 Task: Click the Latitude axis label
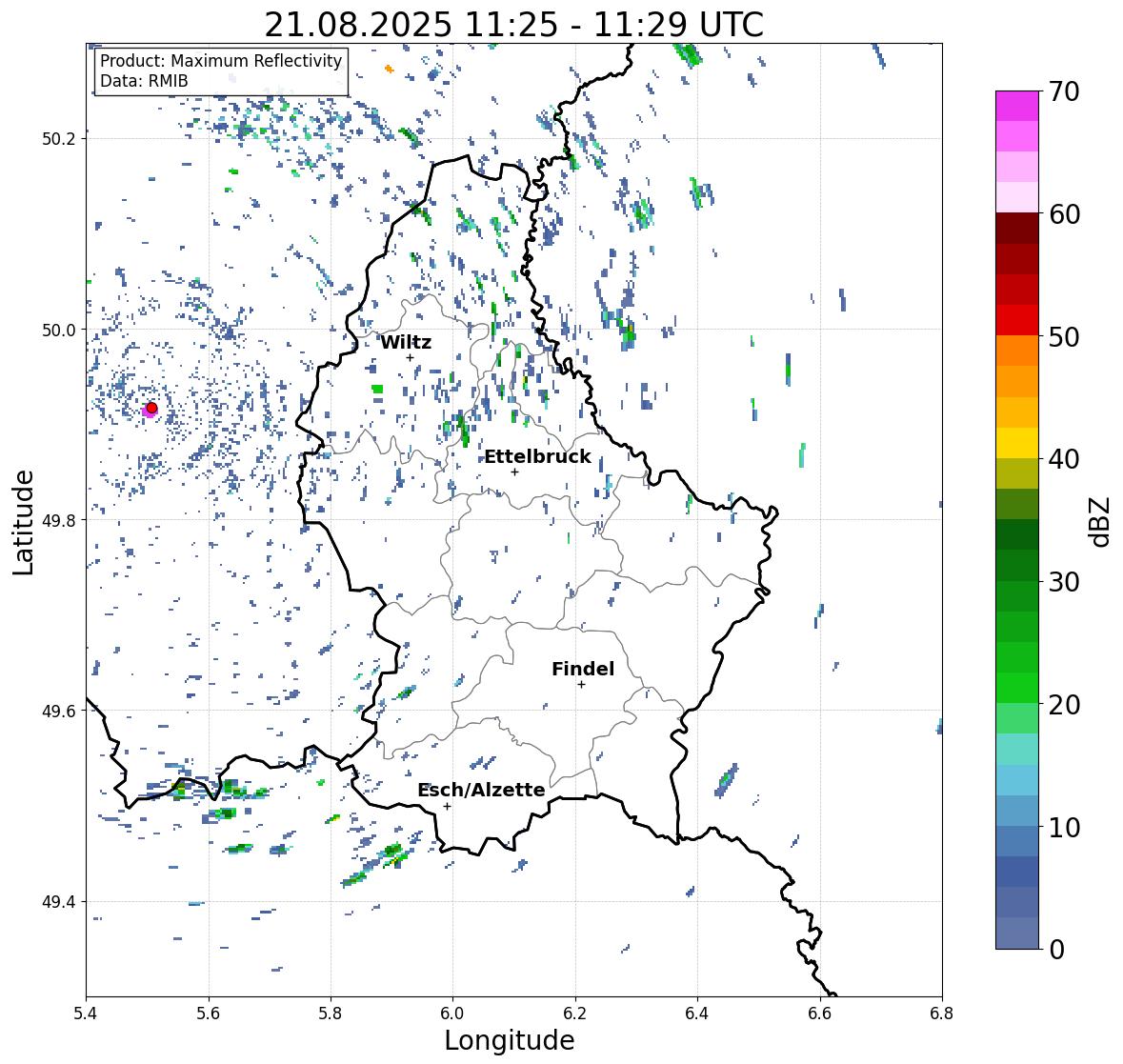23,522
